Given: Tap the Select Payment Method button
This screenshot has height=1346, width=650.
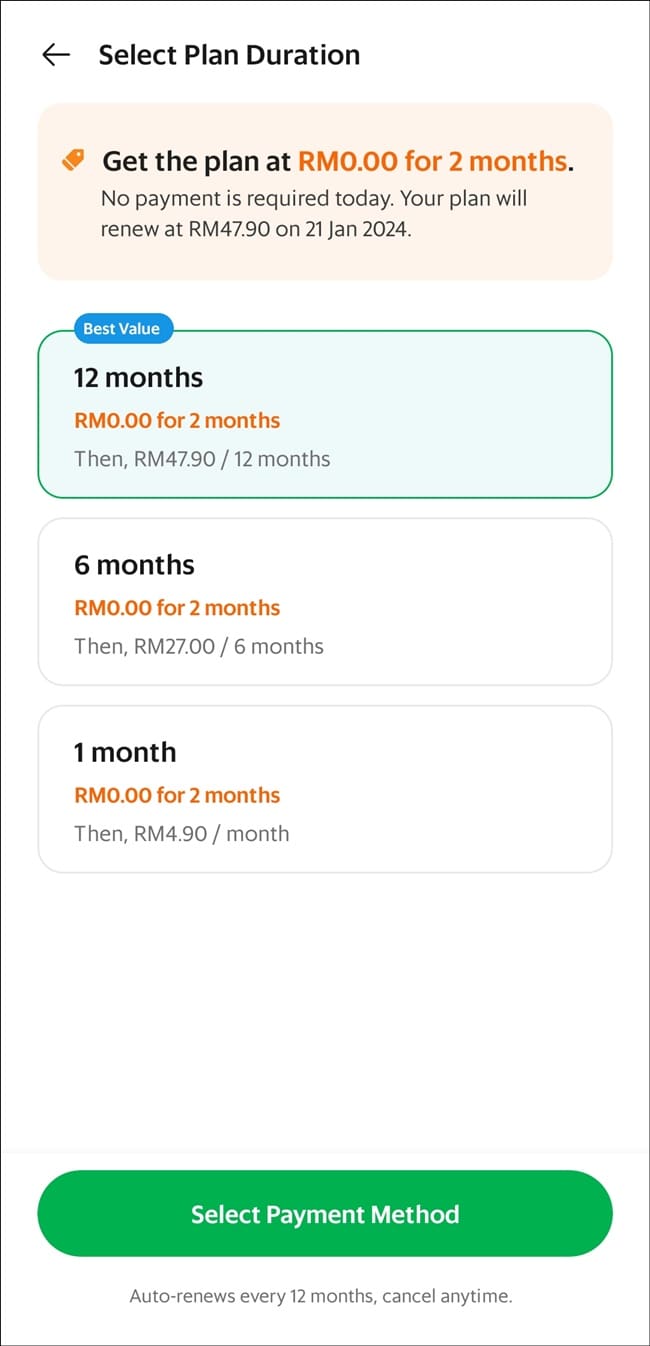Looking at the screenshot, I should pyautogui.click(x=324, y=1213).
